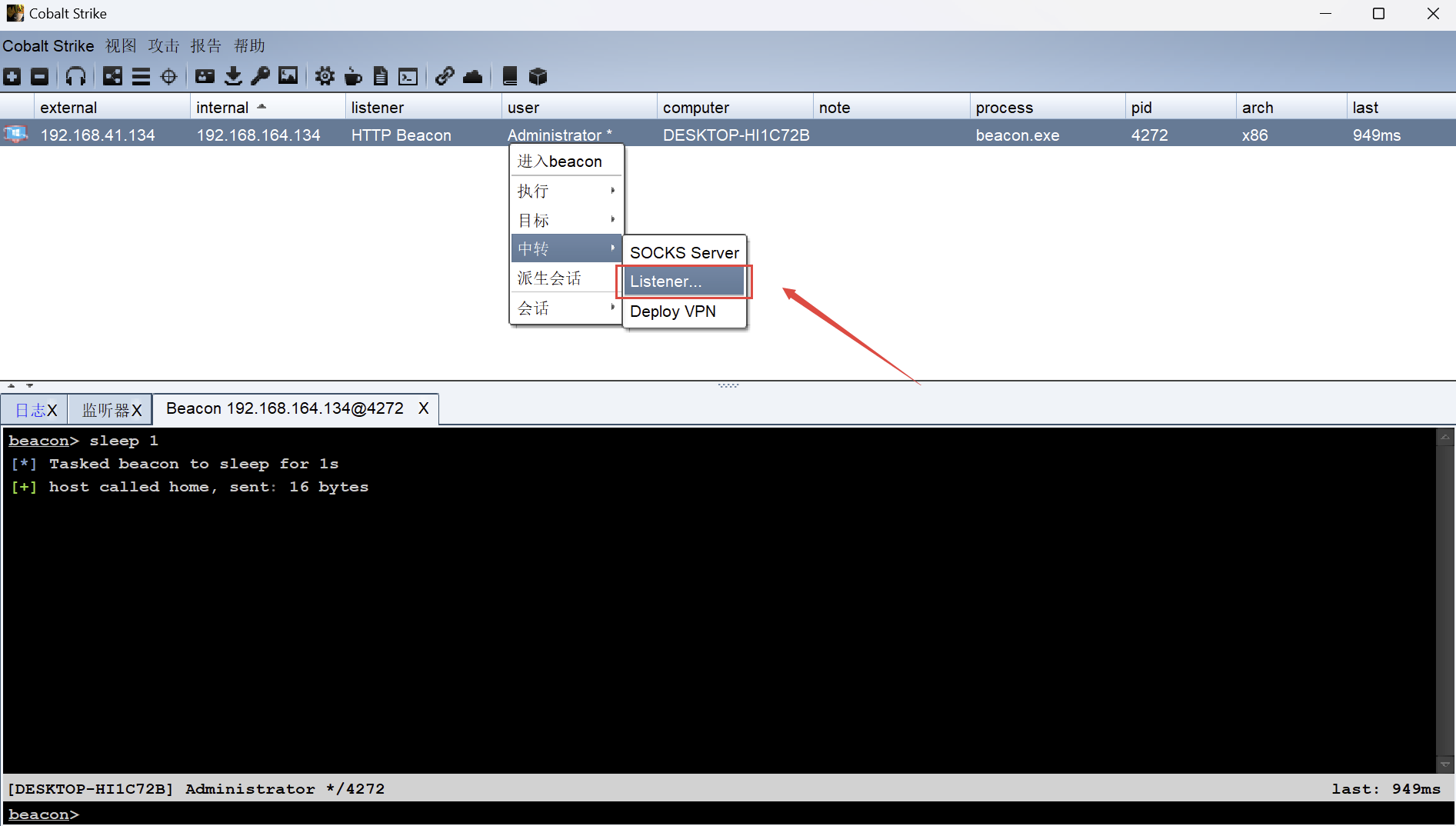Select the Beacon 192.168.164.134@4272 tab
The image size is (1456, 826).
point(285,408)
